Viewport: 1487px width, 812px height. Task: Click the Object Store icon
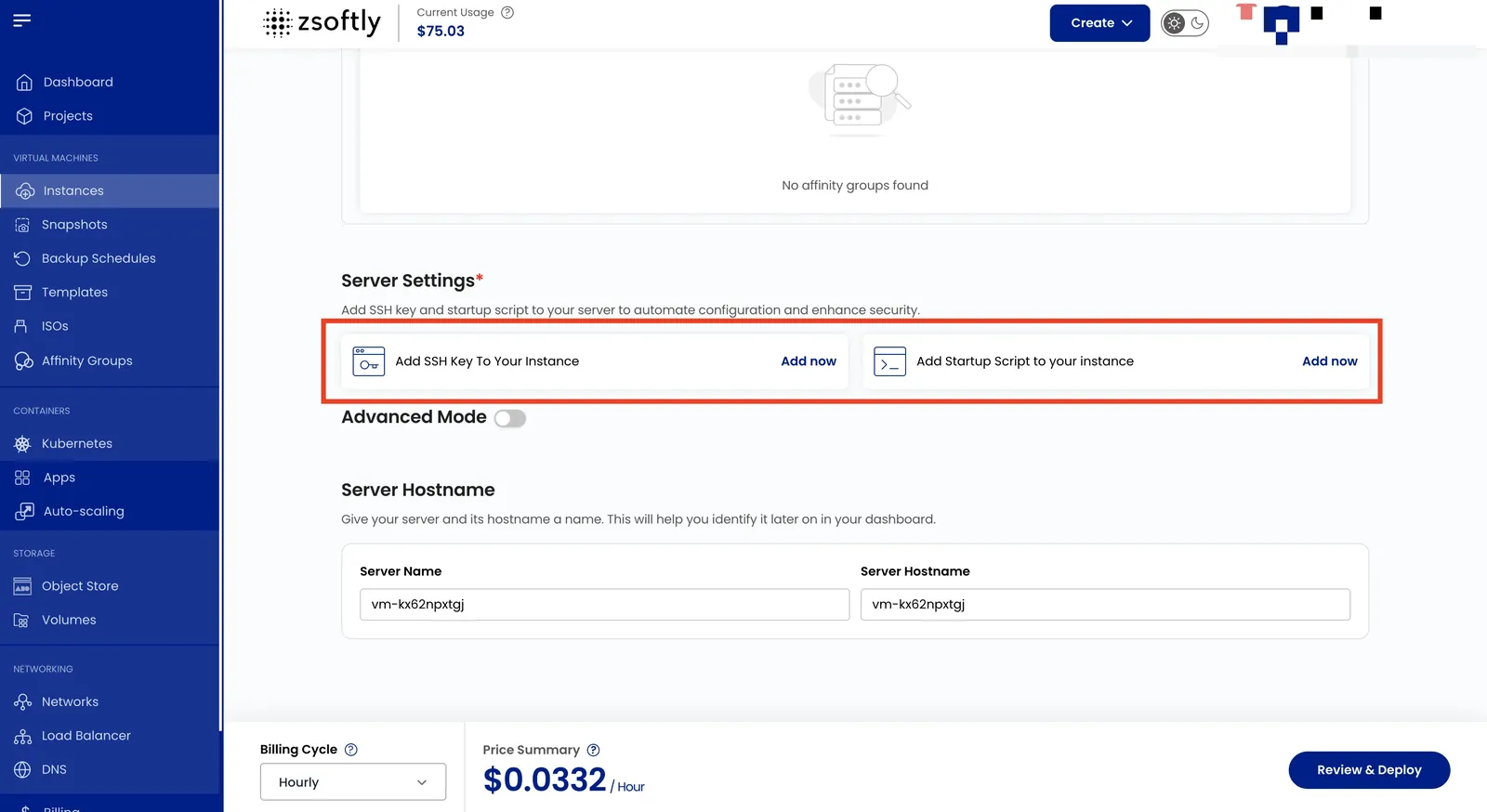22,586
